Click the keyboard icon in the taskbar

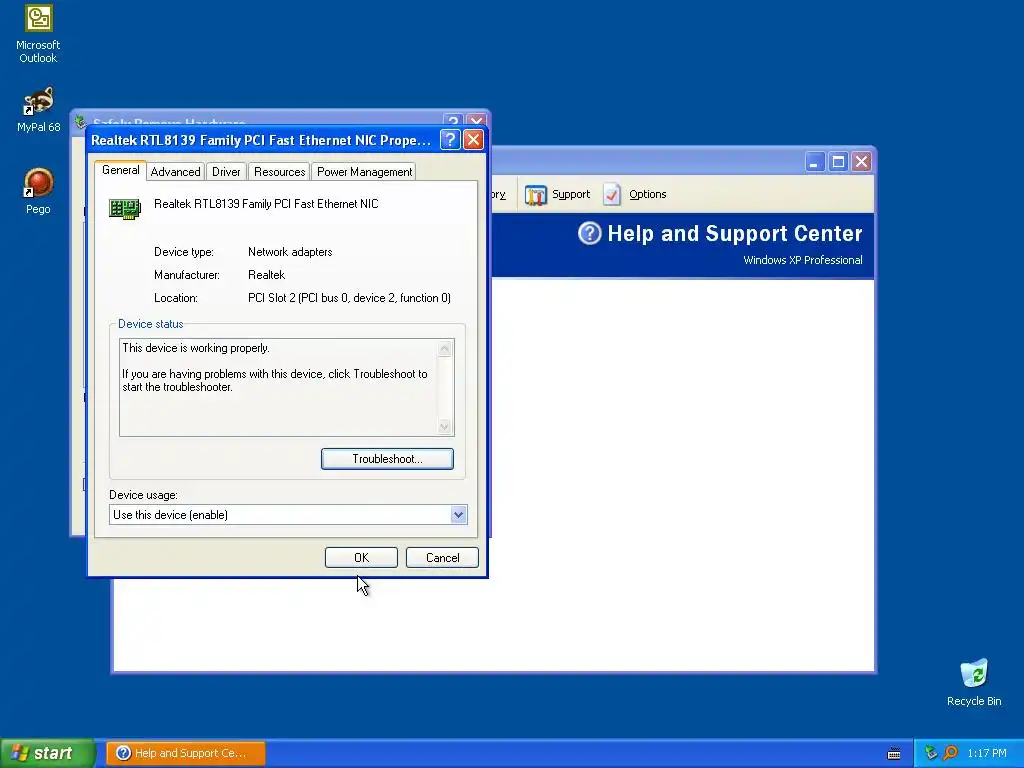(x=894, y=754)
